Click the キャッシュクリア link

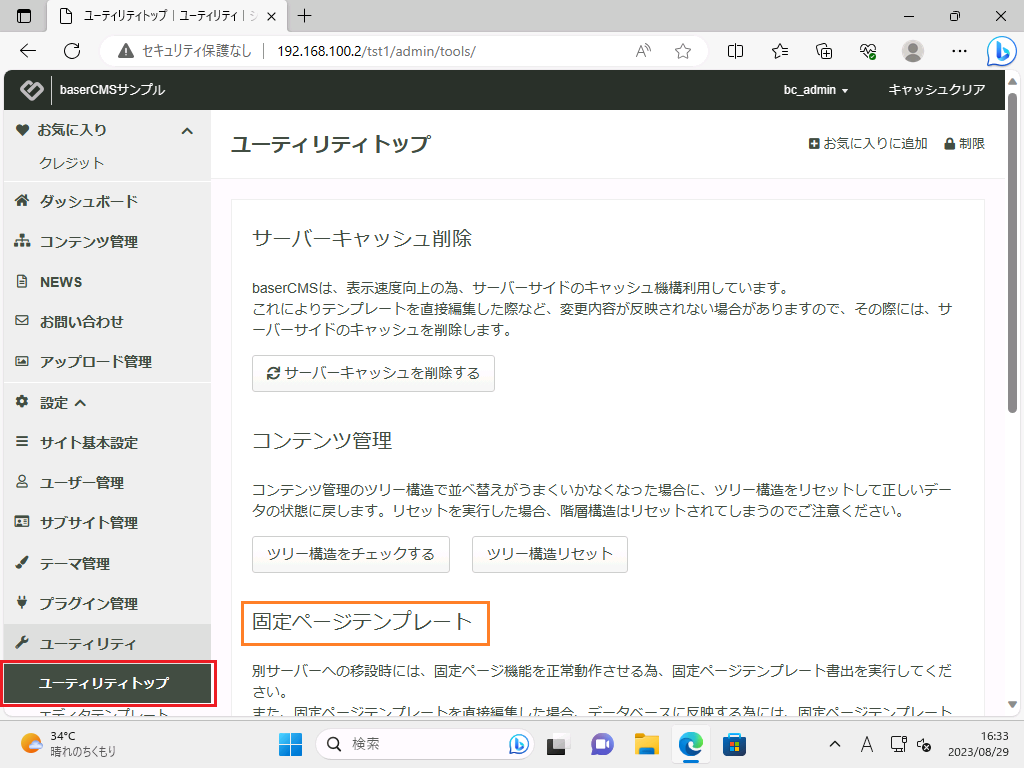(x=937, y=90)
